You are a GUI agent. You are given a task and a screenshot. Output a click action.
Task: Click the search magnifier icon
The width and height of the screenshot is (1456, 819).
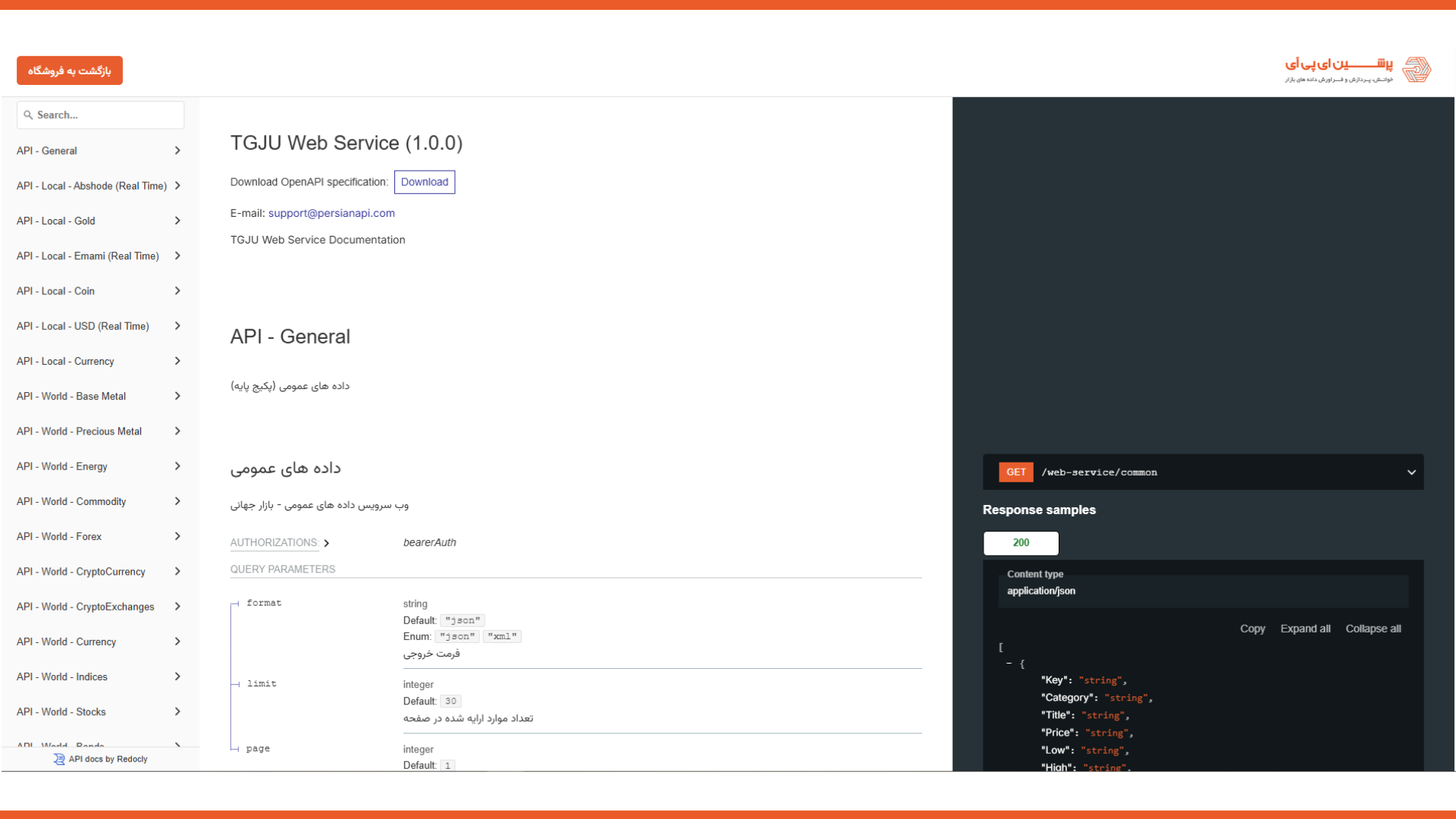[x=28, y=115]
